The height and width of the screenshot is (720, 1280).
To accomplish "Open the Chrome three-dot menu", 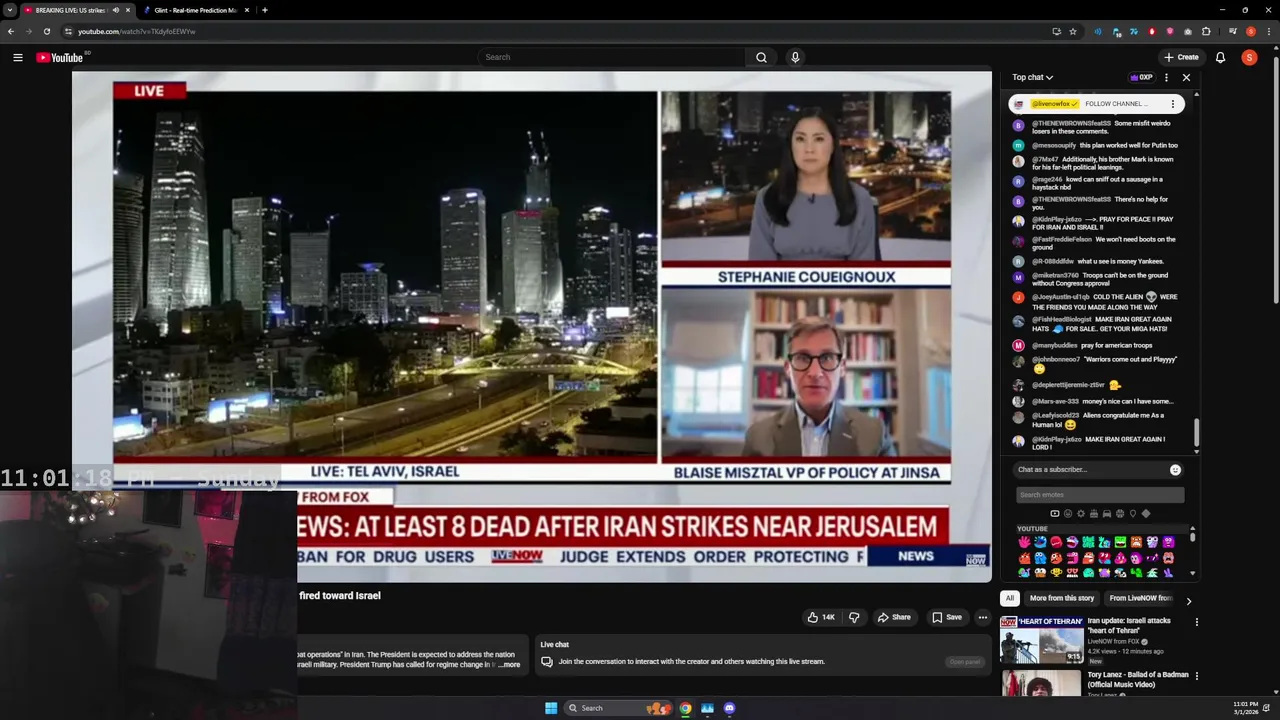I will click(1268, 31).
